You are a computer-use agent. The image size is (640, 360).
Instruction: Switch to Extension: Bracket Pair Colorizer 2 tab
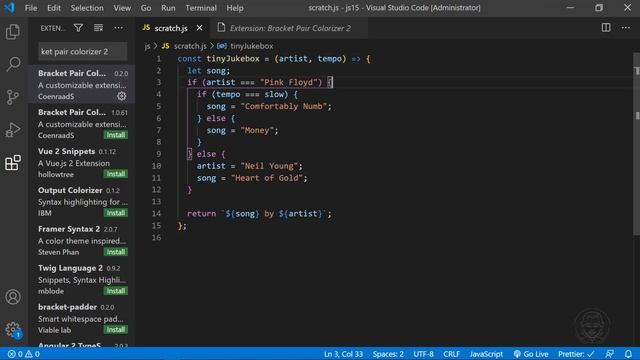point(290,28)
